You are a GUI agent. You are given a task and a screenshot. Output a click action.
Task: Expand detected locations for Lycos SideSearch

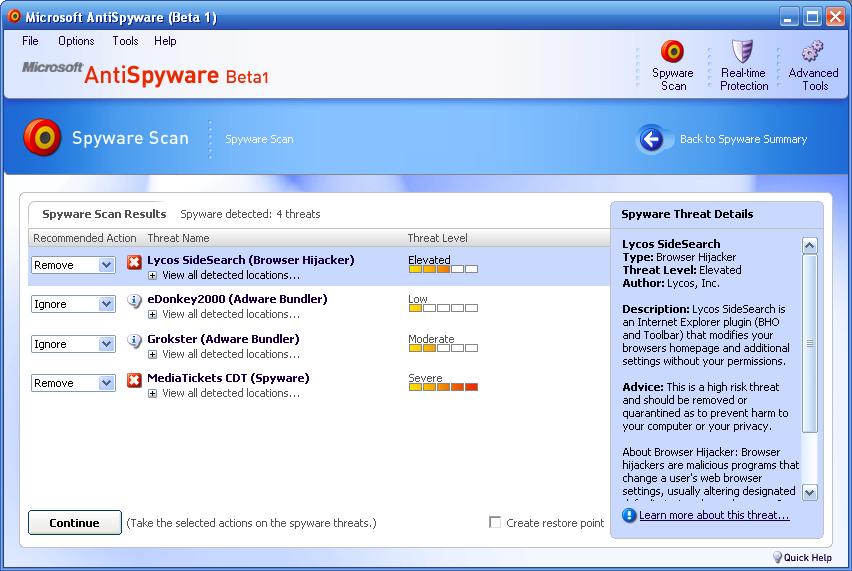pyautogui.click(x=153, y=275)
